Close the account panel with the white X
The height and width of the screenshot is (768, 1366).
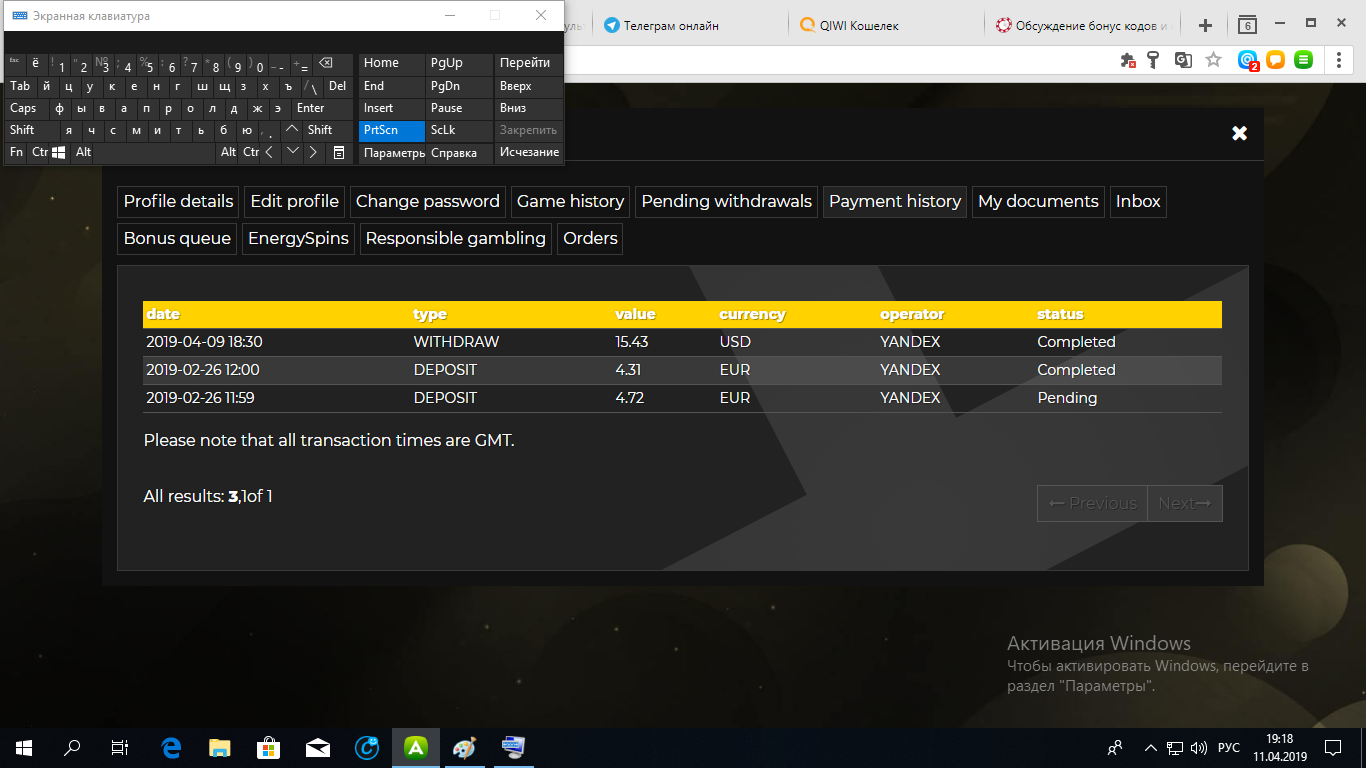coord(1239,133)
